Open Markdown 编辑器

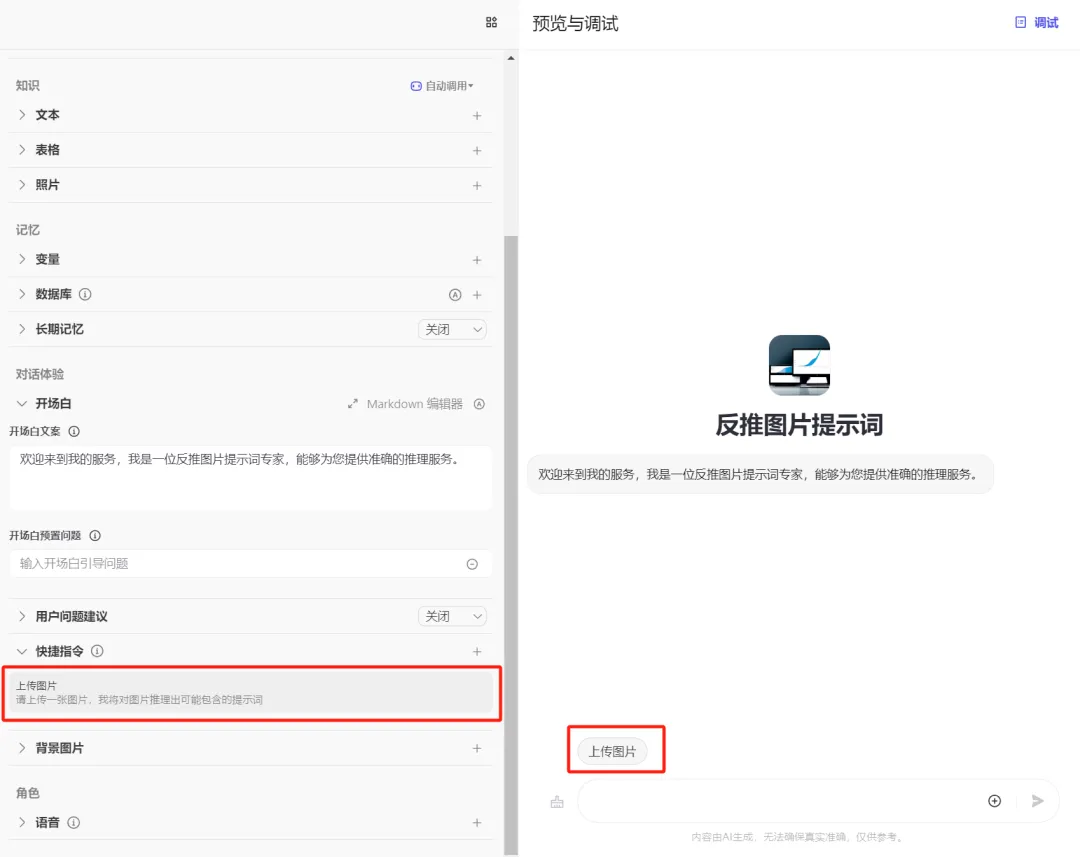[415, 404]
